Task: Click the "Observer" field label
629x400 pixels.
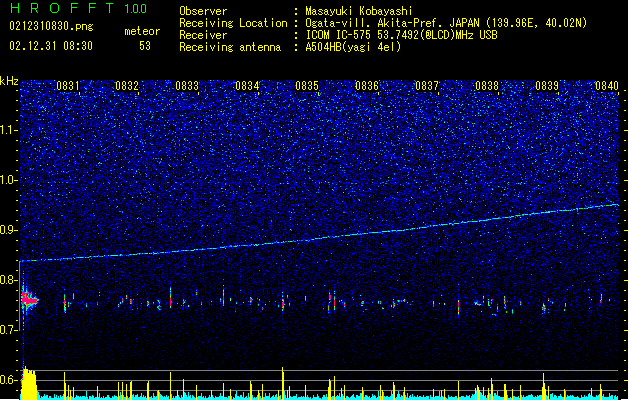Action: (x=203, y=11)
